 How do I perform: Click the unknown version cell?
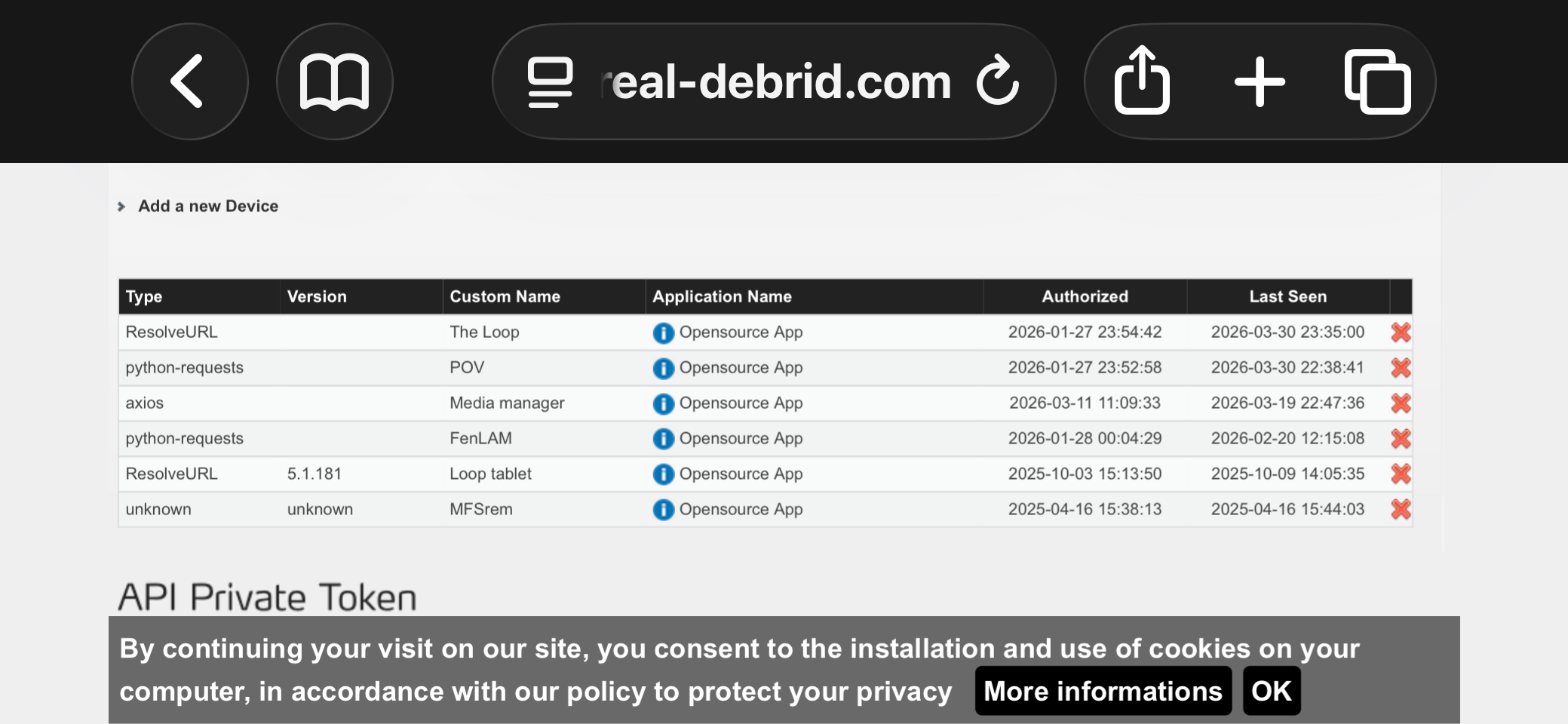click(x=320, y=509)
